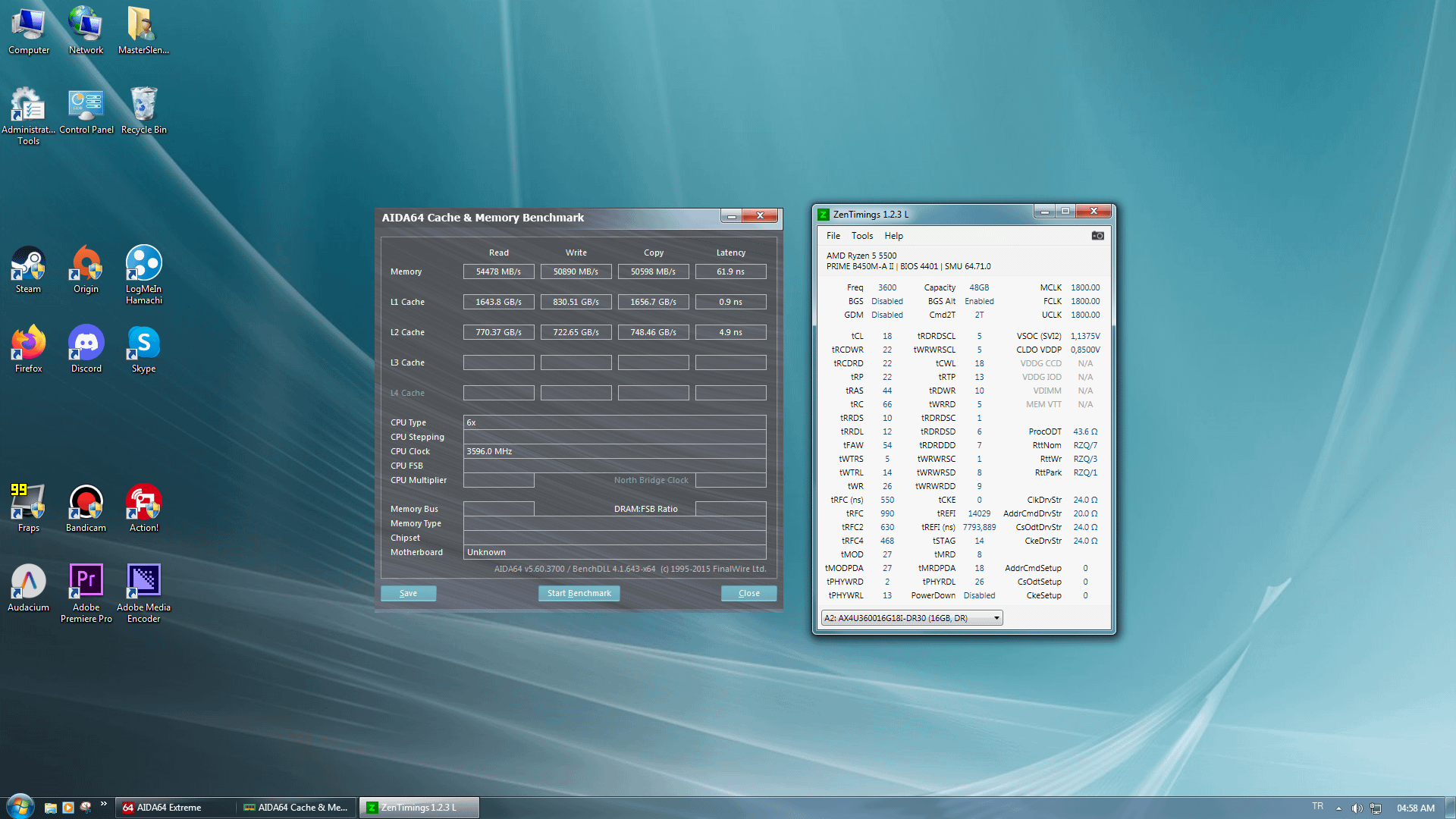Image resolution: width=1456 pixels, height=819 pixels.
Task: Open the network connection tray icon
Action: click(x=1376, y=808)
